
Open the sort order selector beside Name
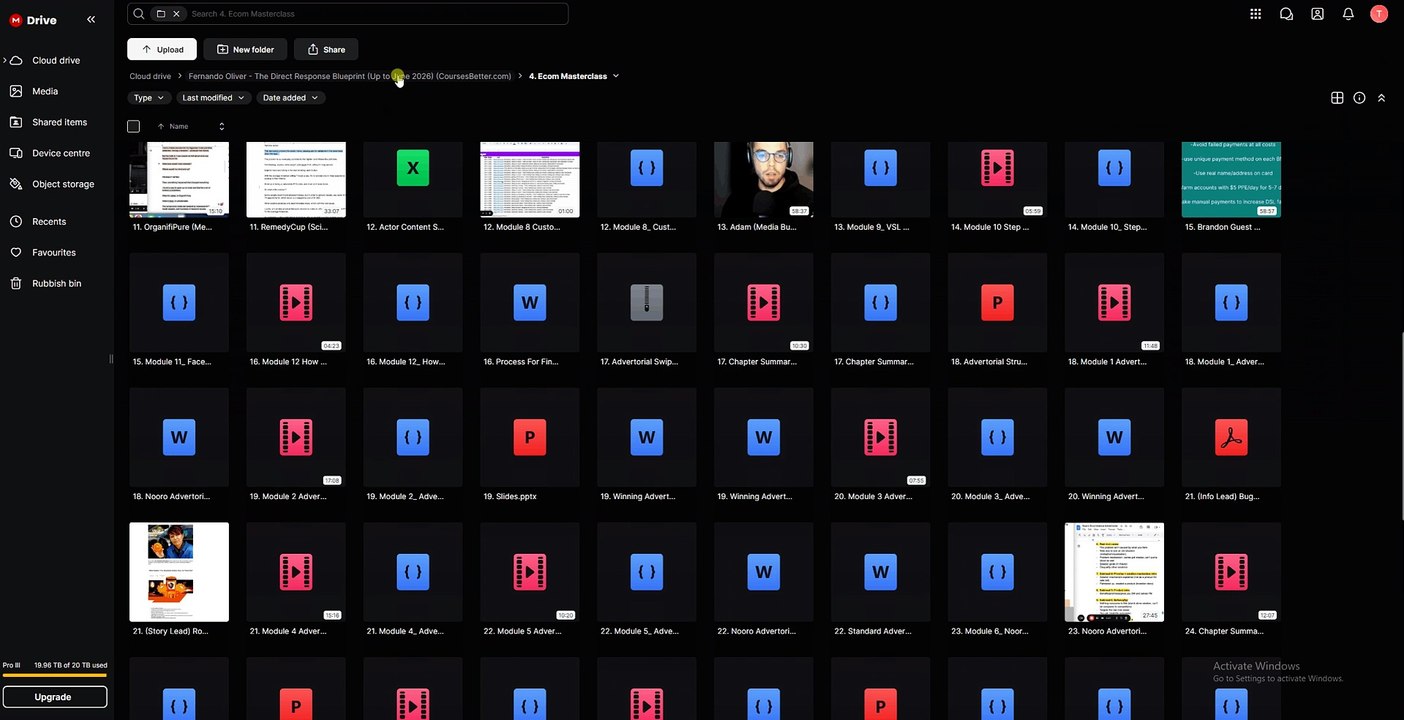221,126
